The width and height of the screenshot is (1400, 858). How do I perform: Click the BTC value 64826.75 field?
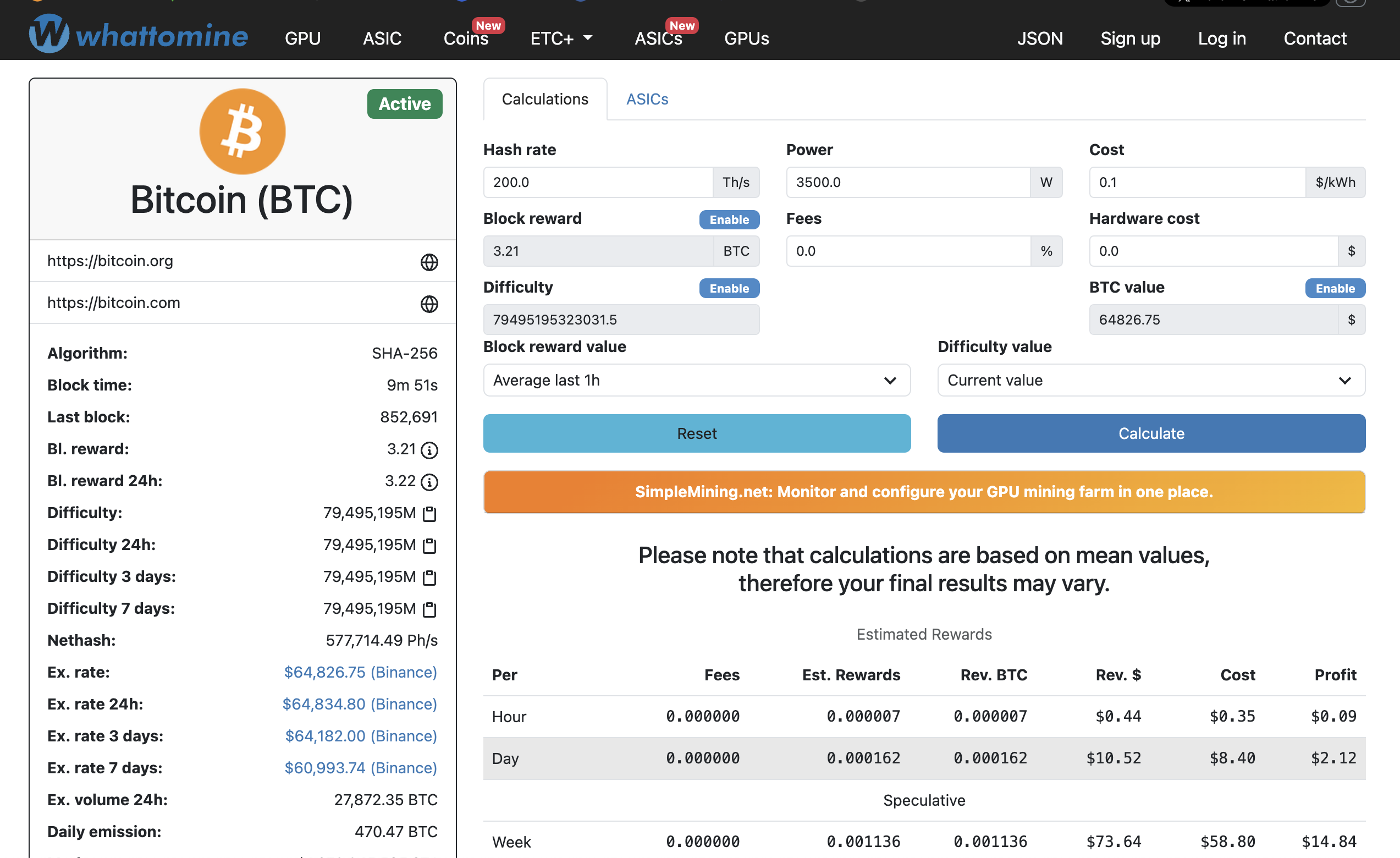click(x=1213, y=320)
